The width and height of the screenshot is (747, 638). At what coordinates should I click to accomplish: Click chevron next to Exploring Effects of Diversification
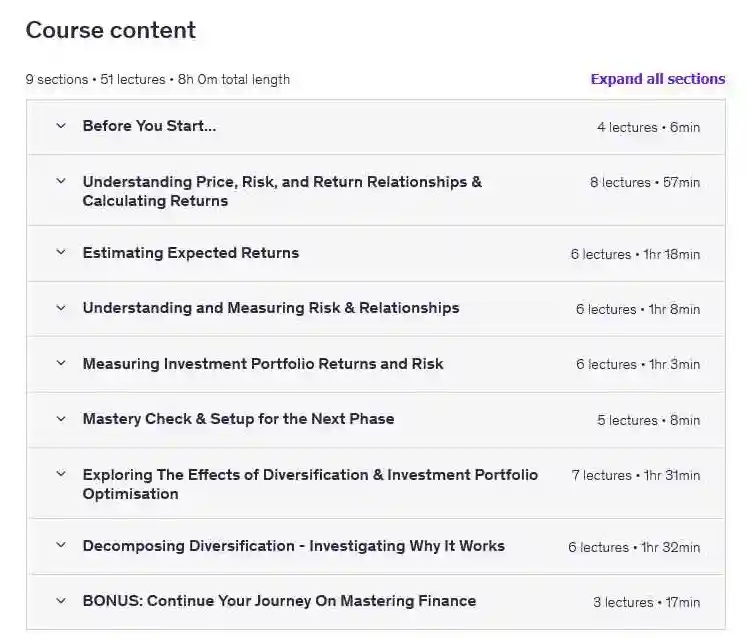point(61,475)
